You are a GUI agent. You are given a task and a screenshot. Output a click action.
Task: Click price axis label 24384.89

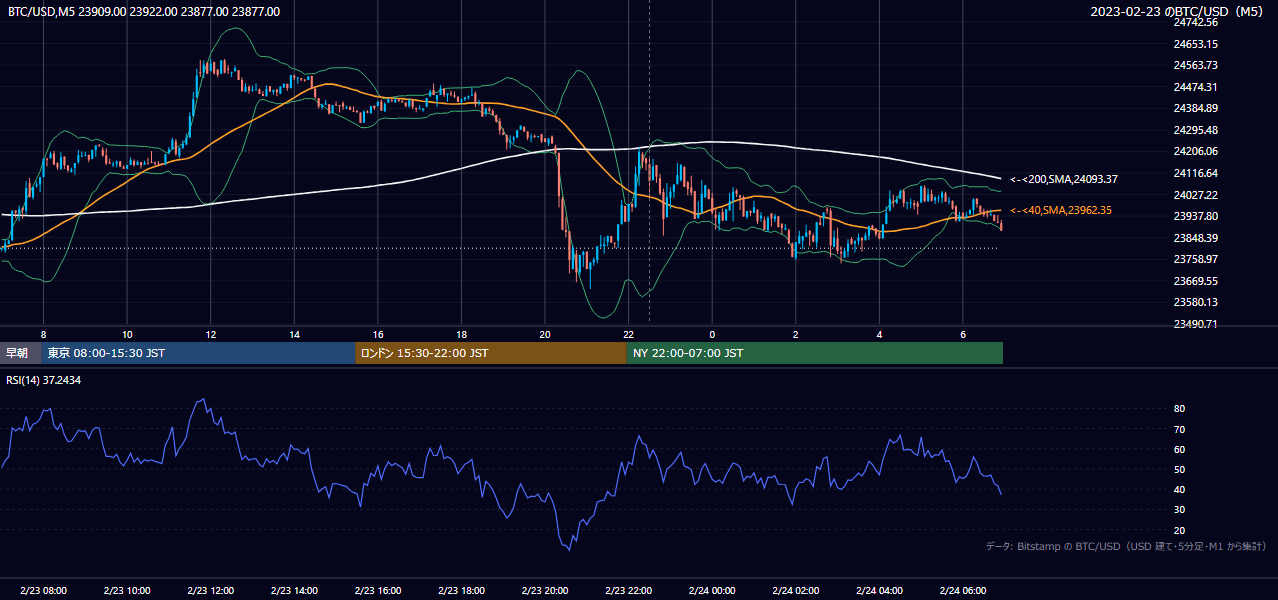coord(1196,108)
